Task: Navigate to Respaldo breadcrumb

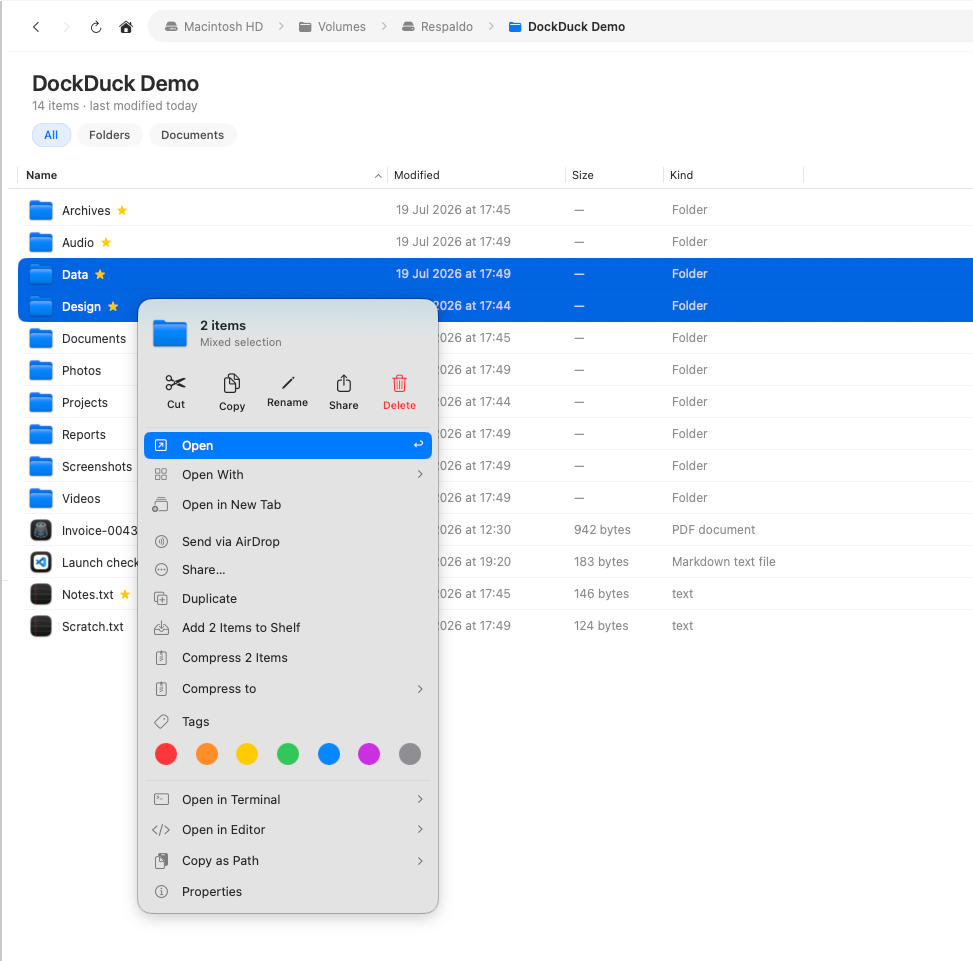Action: (x=437, y=27)
